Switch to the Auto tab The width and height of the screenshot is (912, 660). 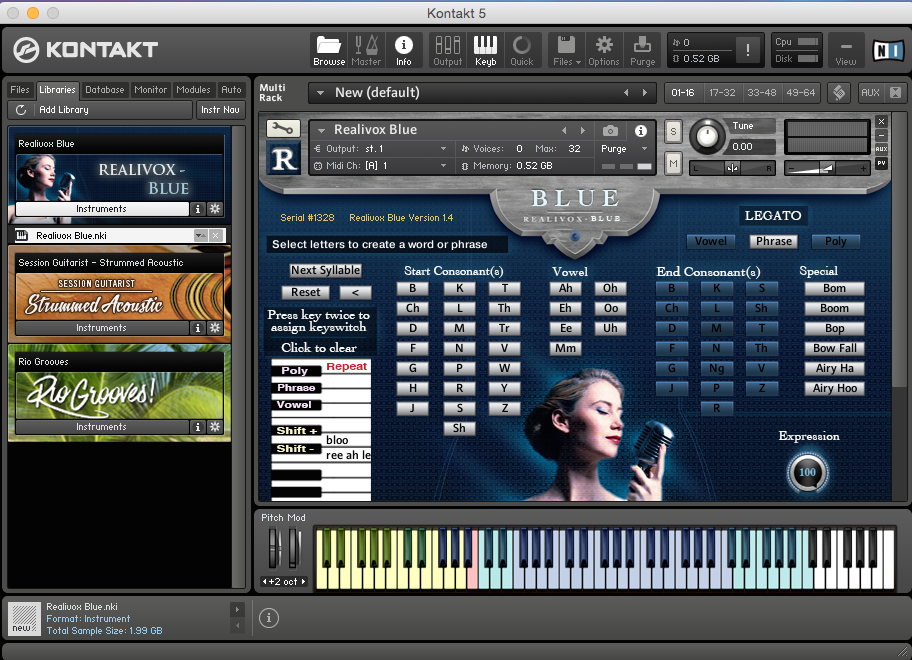231,90
